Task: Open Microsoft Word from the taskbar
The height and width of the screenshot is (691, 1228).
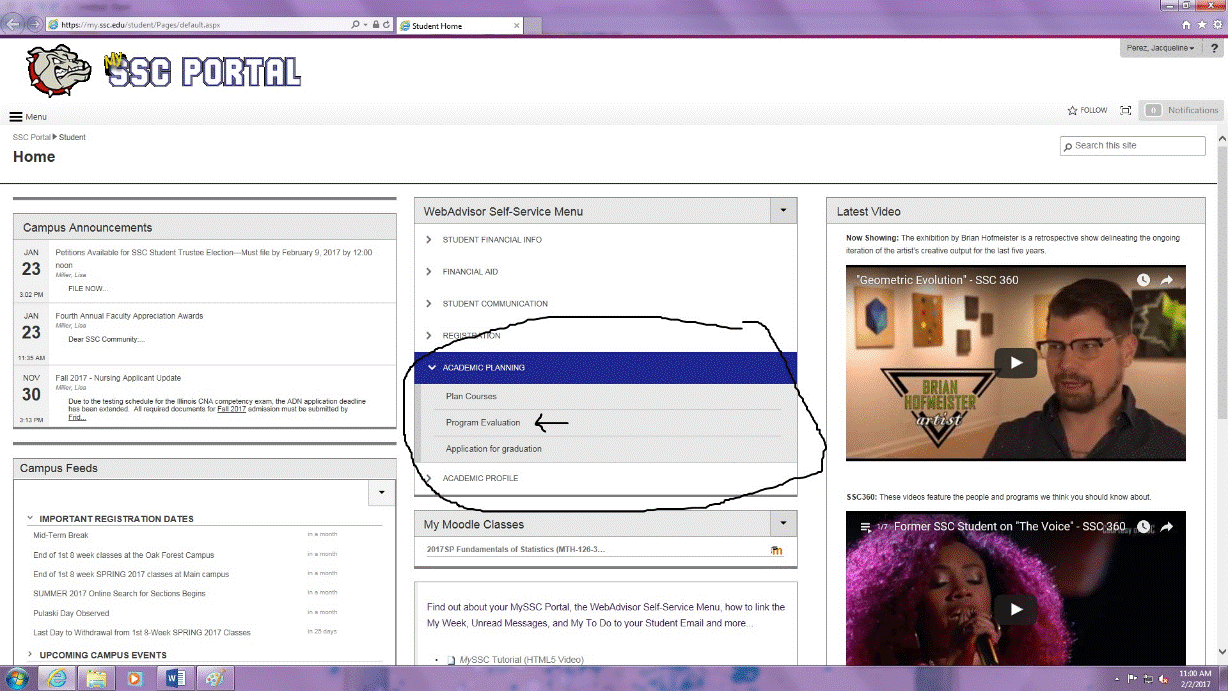Action: (174, 678)
